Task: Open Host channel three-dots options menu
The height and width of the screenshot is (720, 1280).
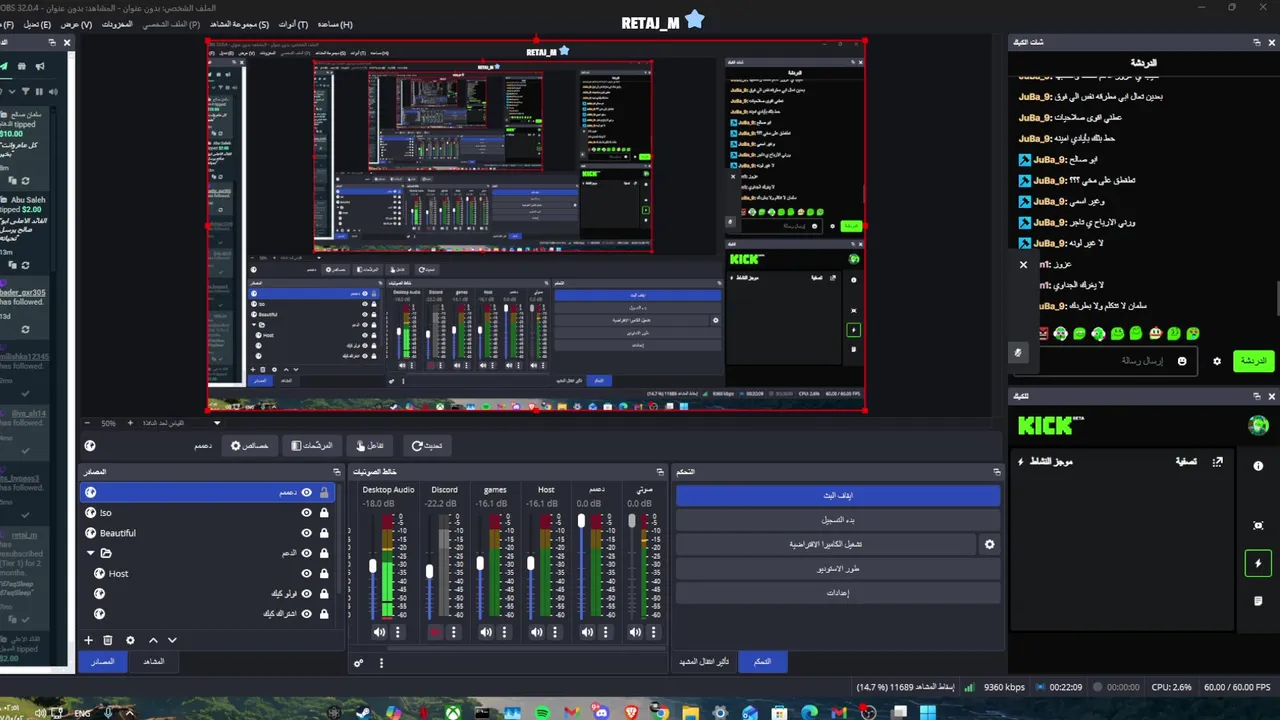Action: (x=555, y=632)
